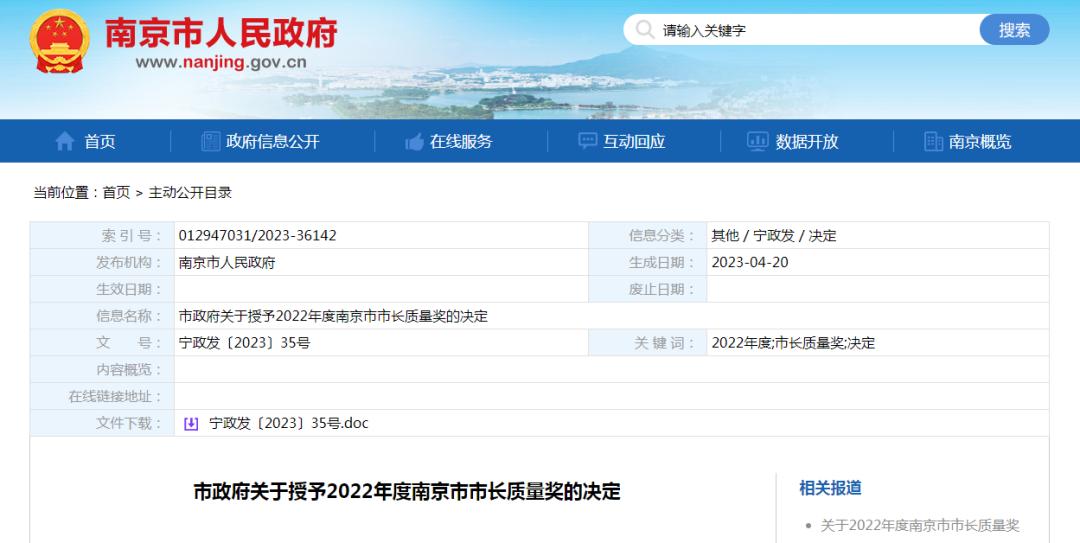Click index number 012947031/2023-36142
Image resolution: width=1080 pixels, height=543 pixels.
(x=258, y=236)
